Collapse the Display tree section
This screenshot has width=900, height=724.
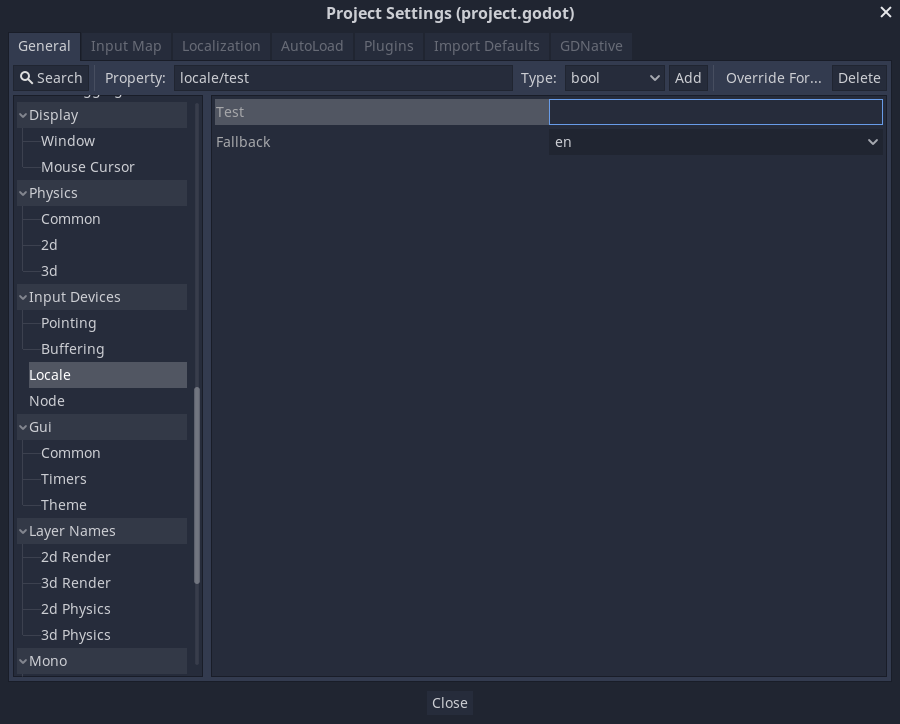pyautogui.click(x=23, y=115)
